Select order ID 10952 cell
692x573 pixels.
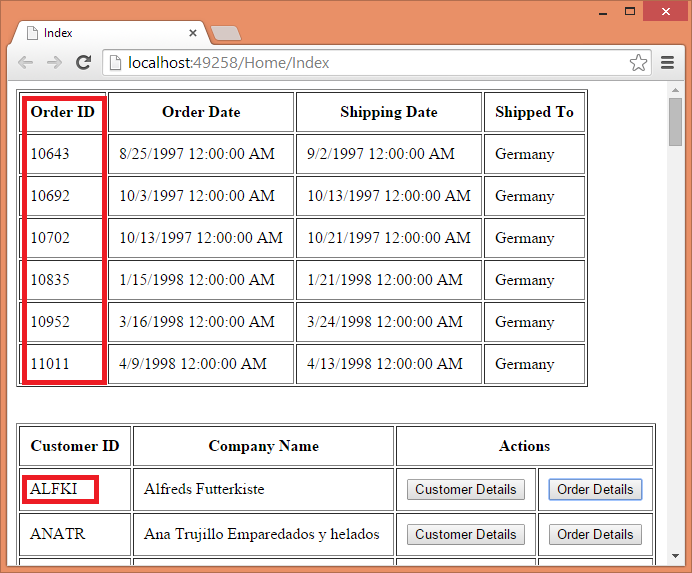click(63, 322)
